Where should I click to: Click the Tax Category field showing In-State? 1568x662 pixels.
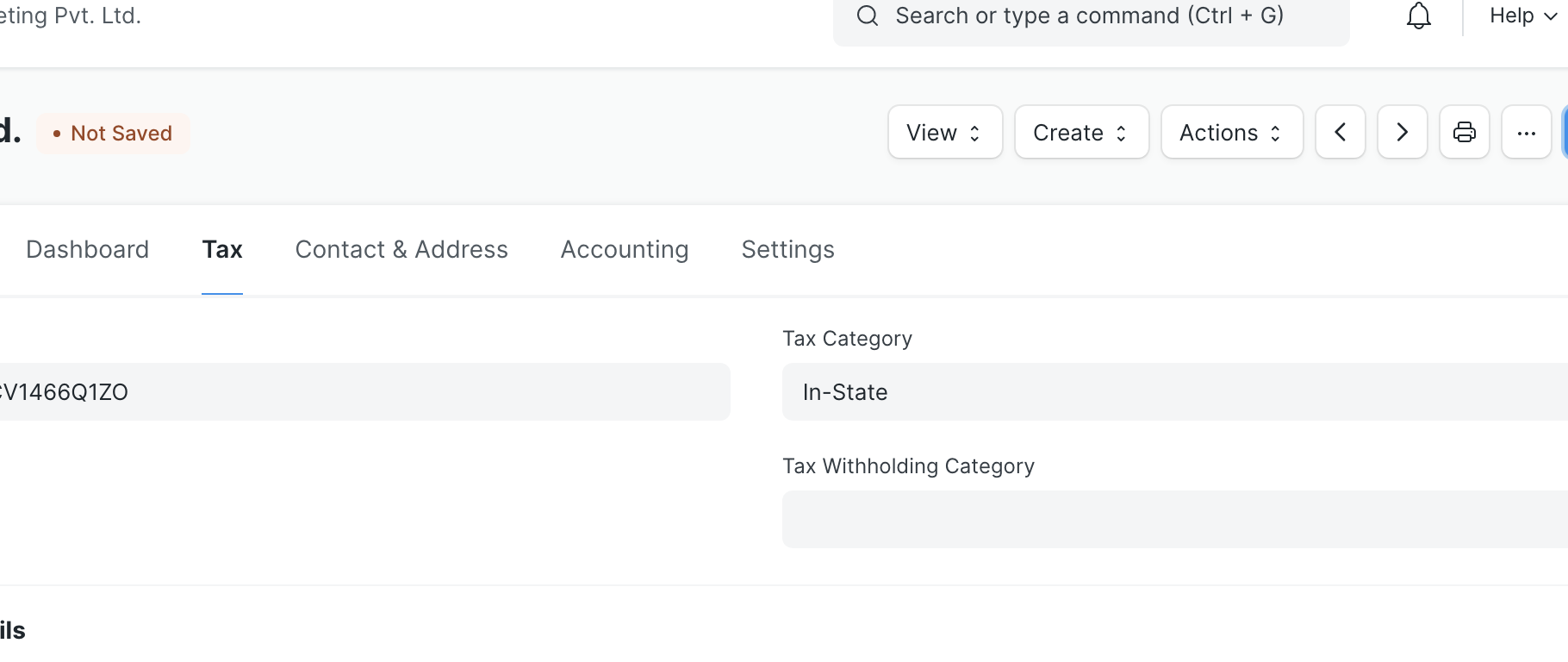1175,391
